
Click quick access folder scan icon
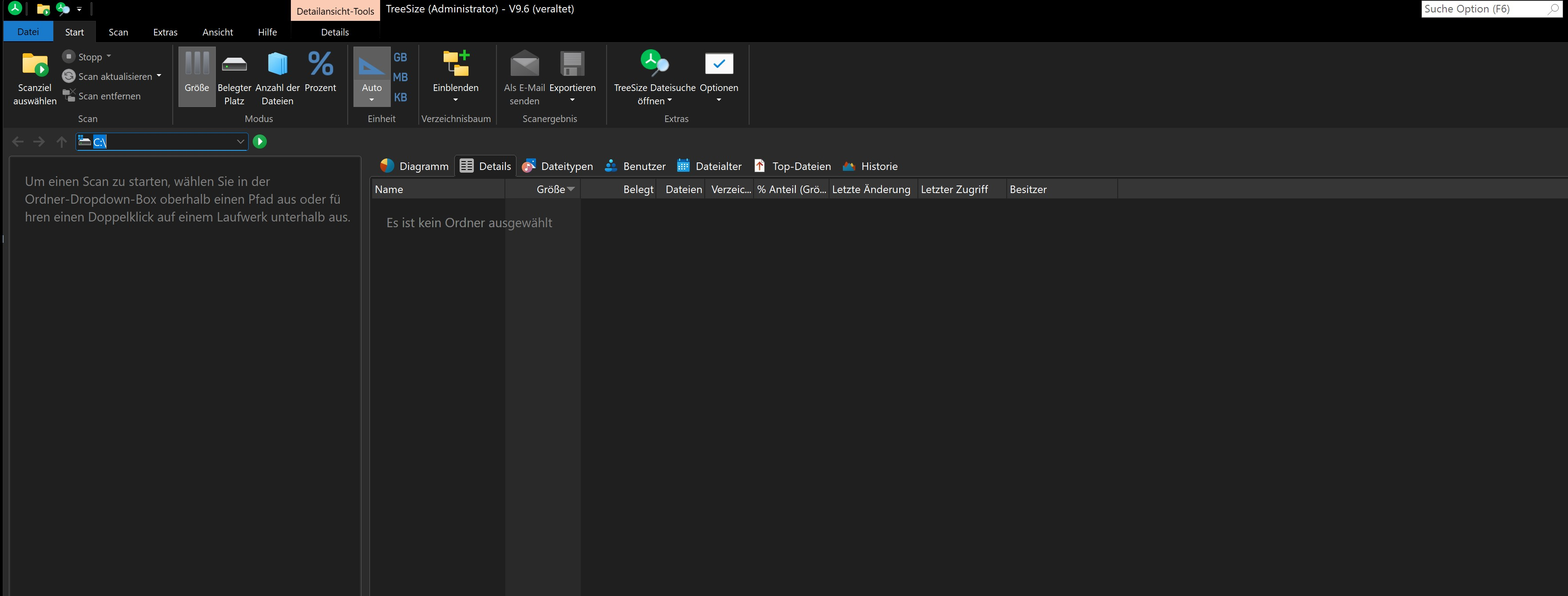coord(43,9)
